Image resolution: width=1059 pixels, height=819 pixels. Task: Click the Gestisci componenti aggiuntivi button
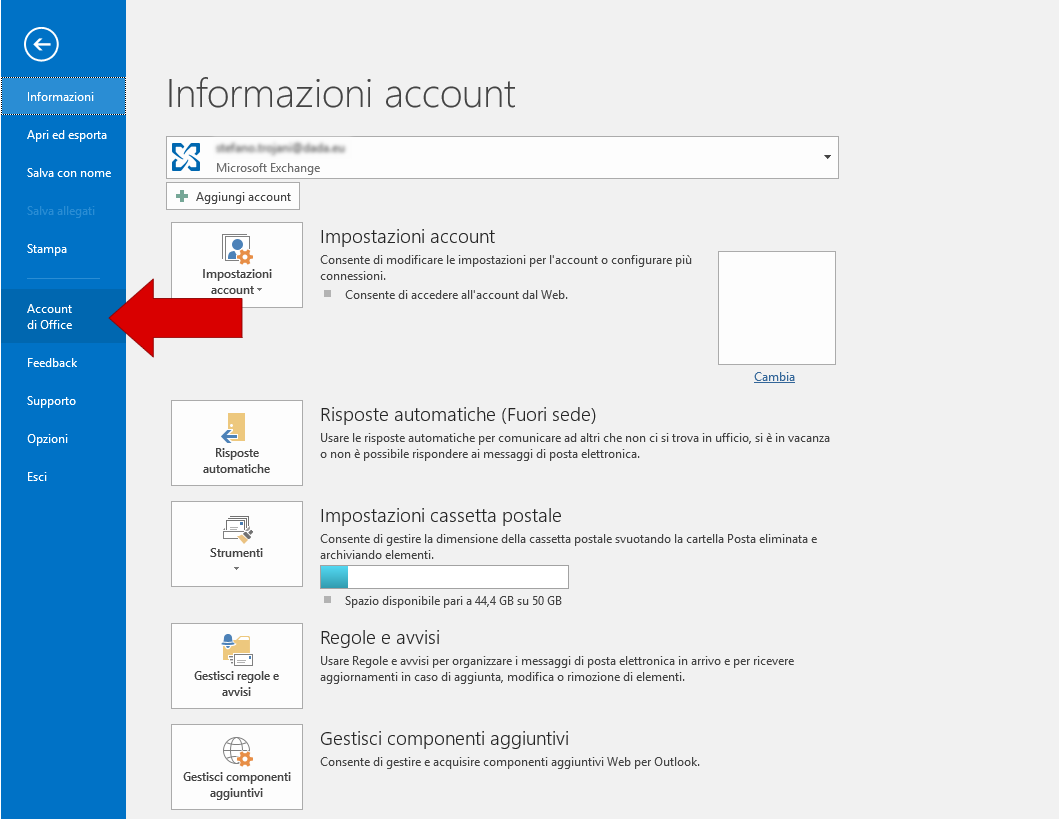(x=237, y=767)
